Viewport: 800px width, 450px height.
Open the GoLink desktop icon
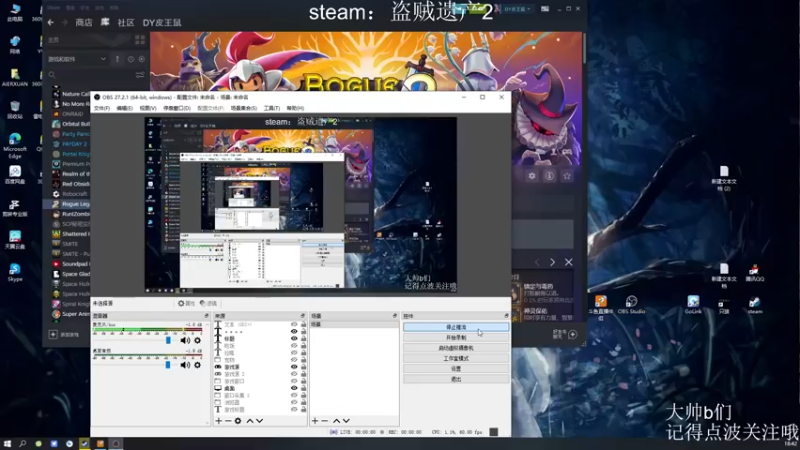pos(693,305)
